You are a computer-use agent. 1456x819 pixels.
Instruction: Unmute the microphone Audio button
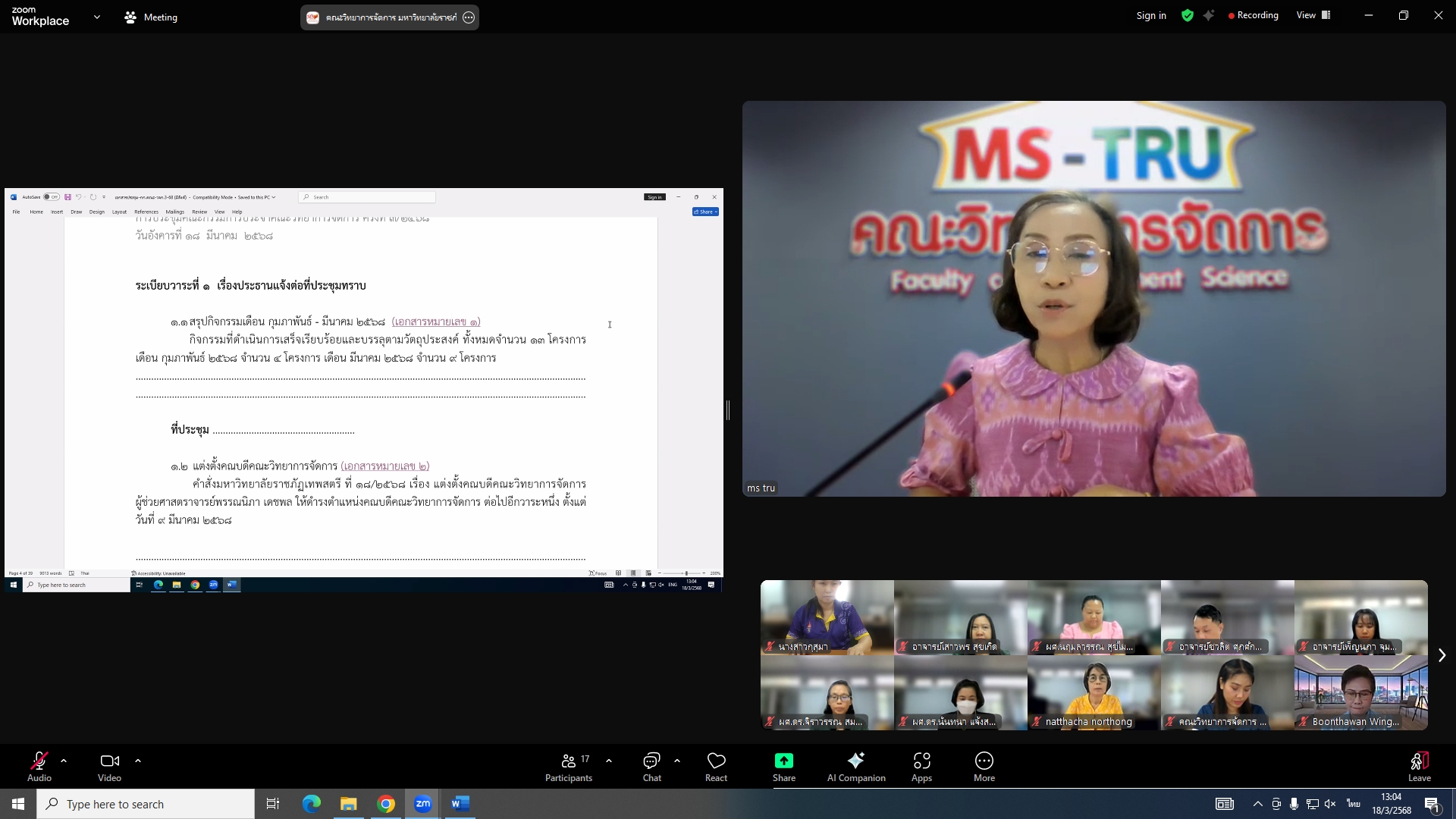click(39, 767)
